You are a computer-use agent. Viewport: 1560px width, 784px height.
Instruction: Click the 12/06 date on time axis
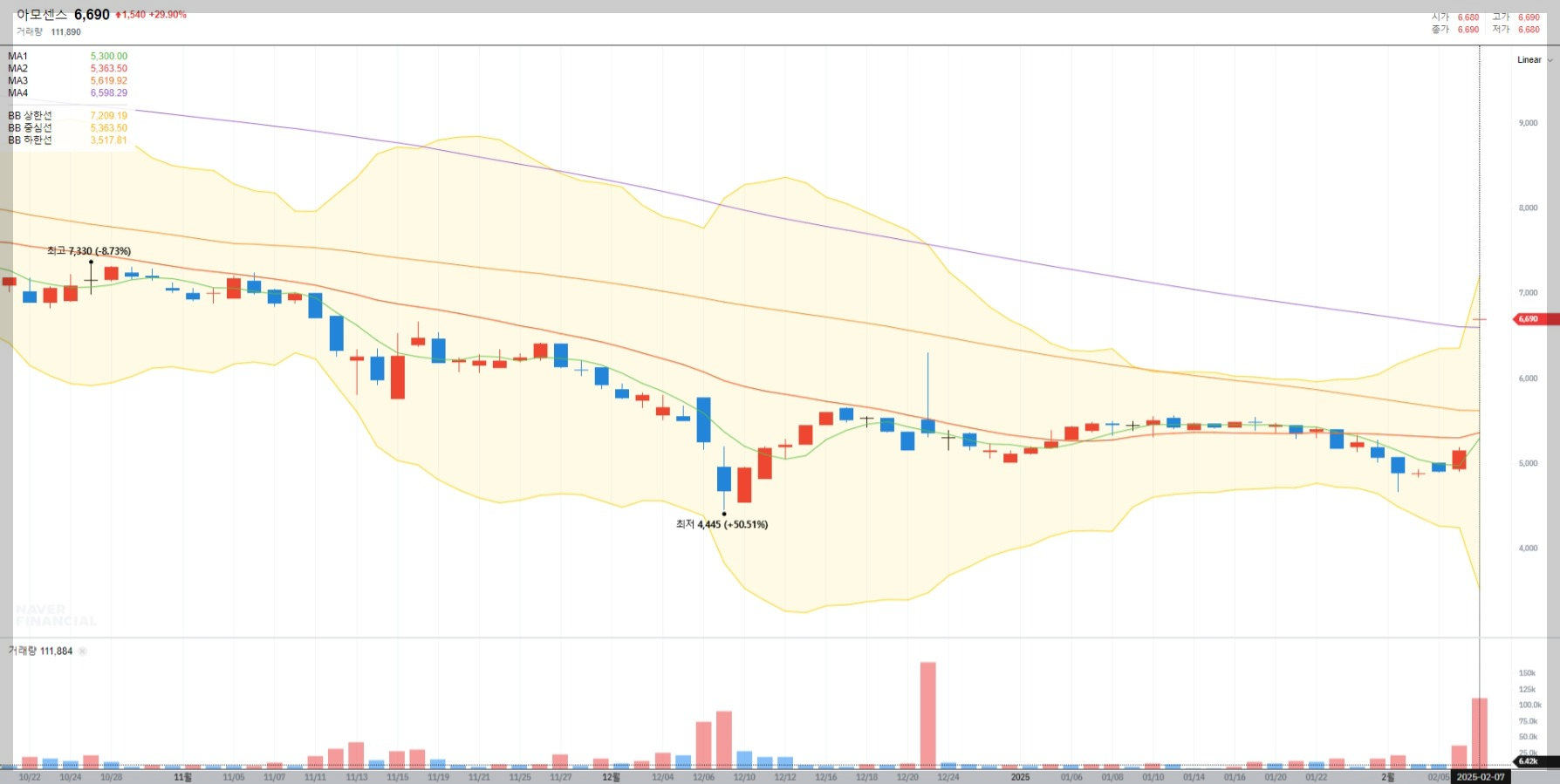pos(703,777)
